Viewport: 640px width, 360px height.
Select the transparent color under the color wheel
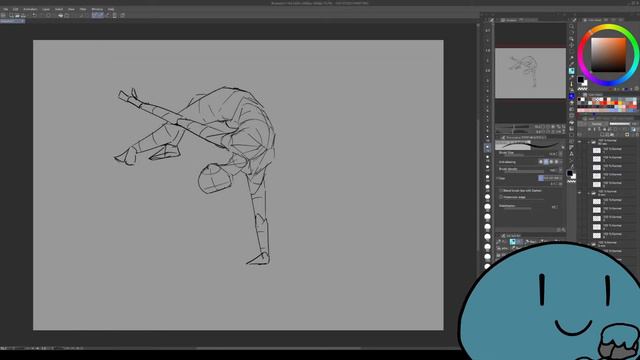pyautogui.click(x=582, y=89)
